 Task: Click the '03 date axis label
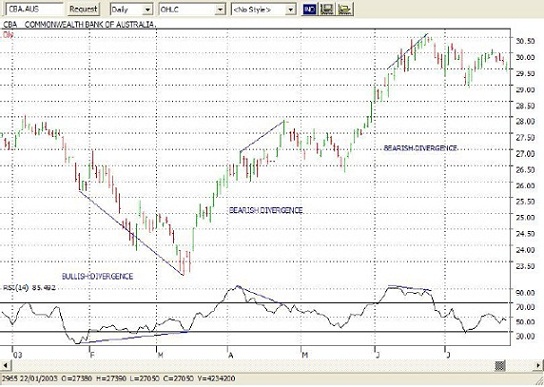[17, 355]
